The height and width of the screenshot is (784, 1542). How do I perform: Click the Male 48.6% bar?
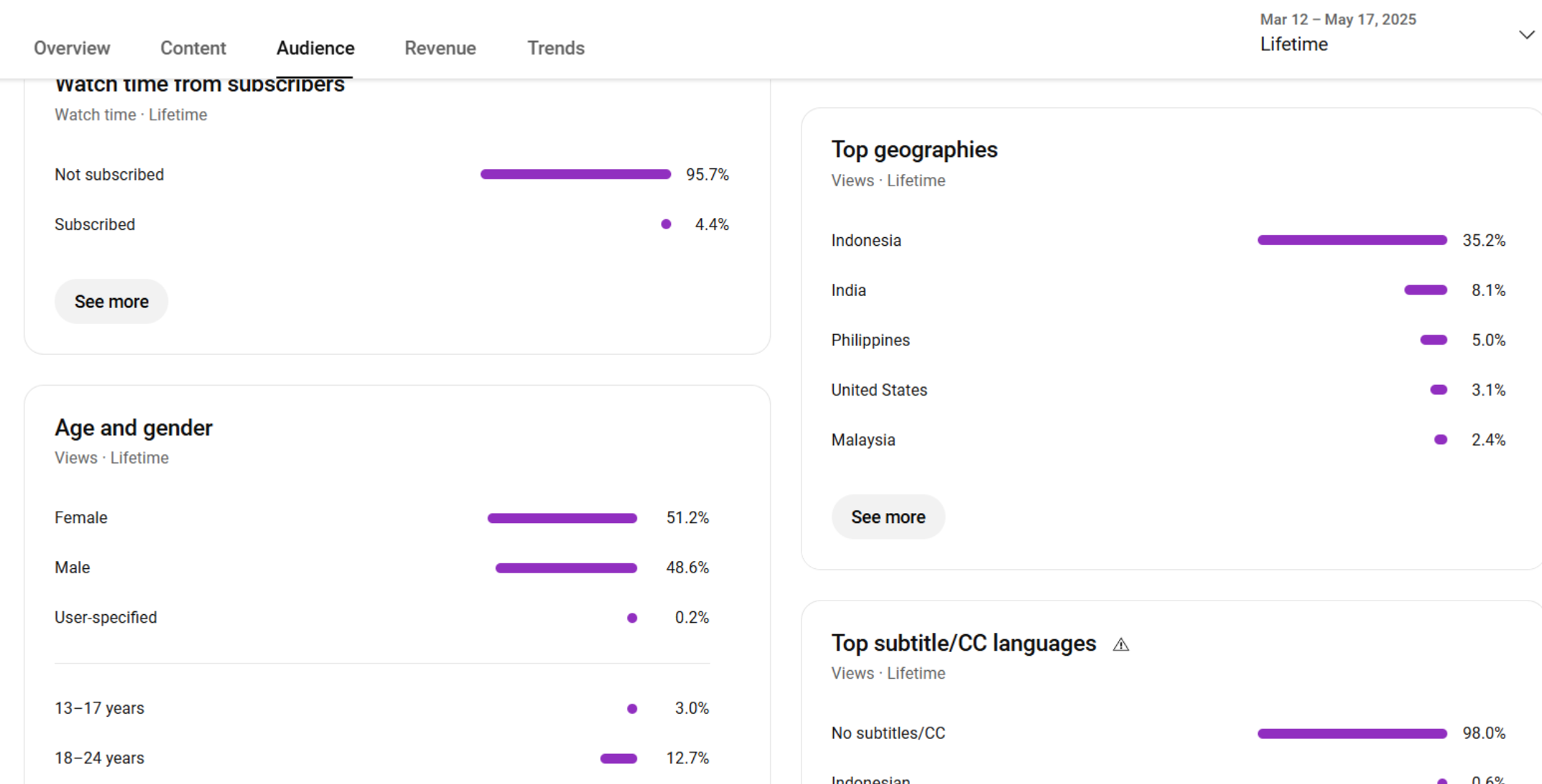pos(566,568)
